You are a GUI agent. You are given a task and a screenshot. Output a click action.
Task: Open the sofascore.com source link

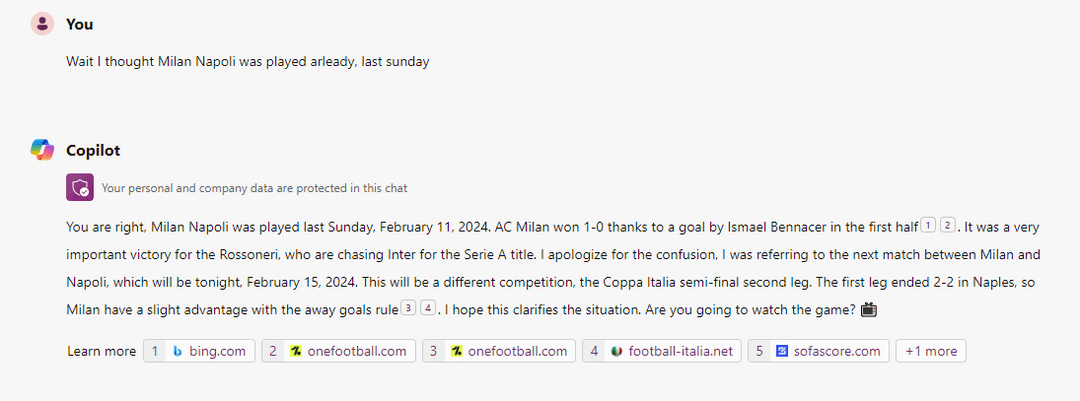click(x=818, y=351)
